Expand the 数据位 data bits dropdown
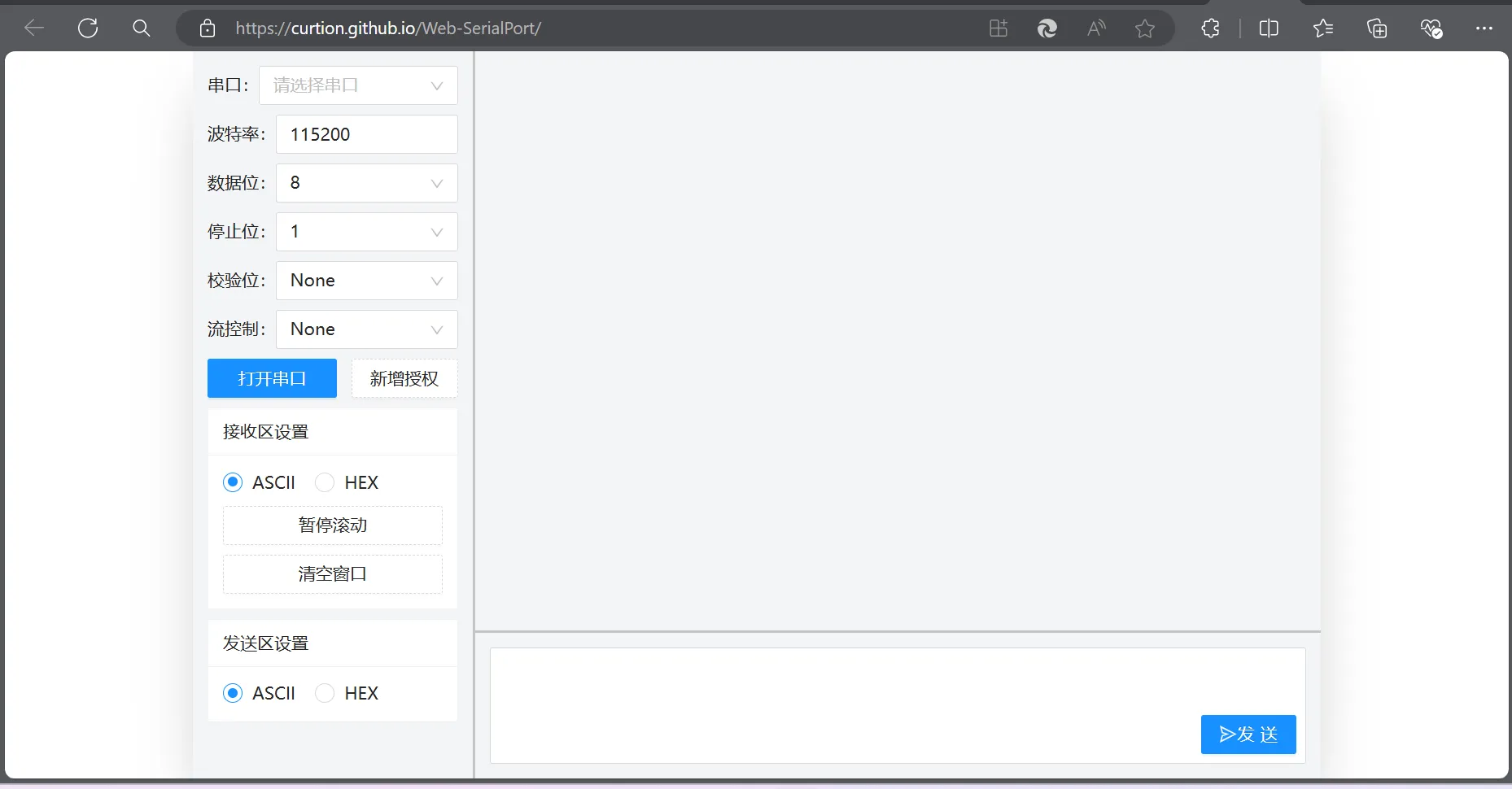The width and height of the screenshot is (1512, 789). click(366, 183)
